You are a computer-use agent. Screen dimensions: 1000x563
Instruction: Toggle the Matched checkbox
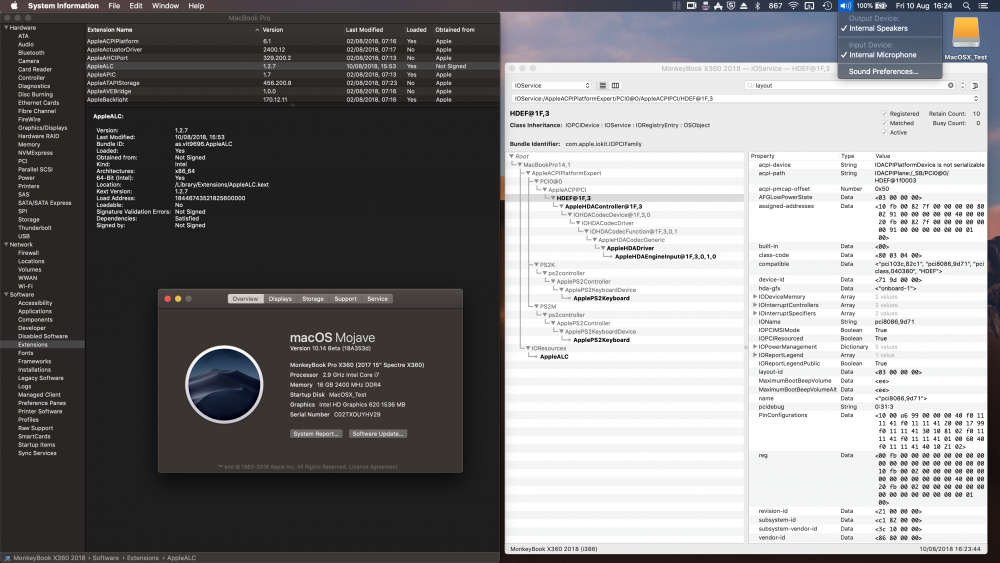tap(885, 123)
